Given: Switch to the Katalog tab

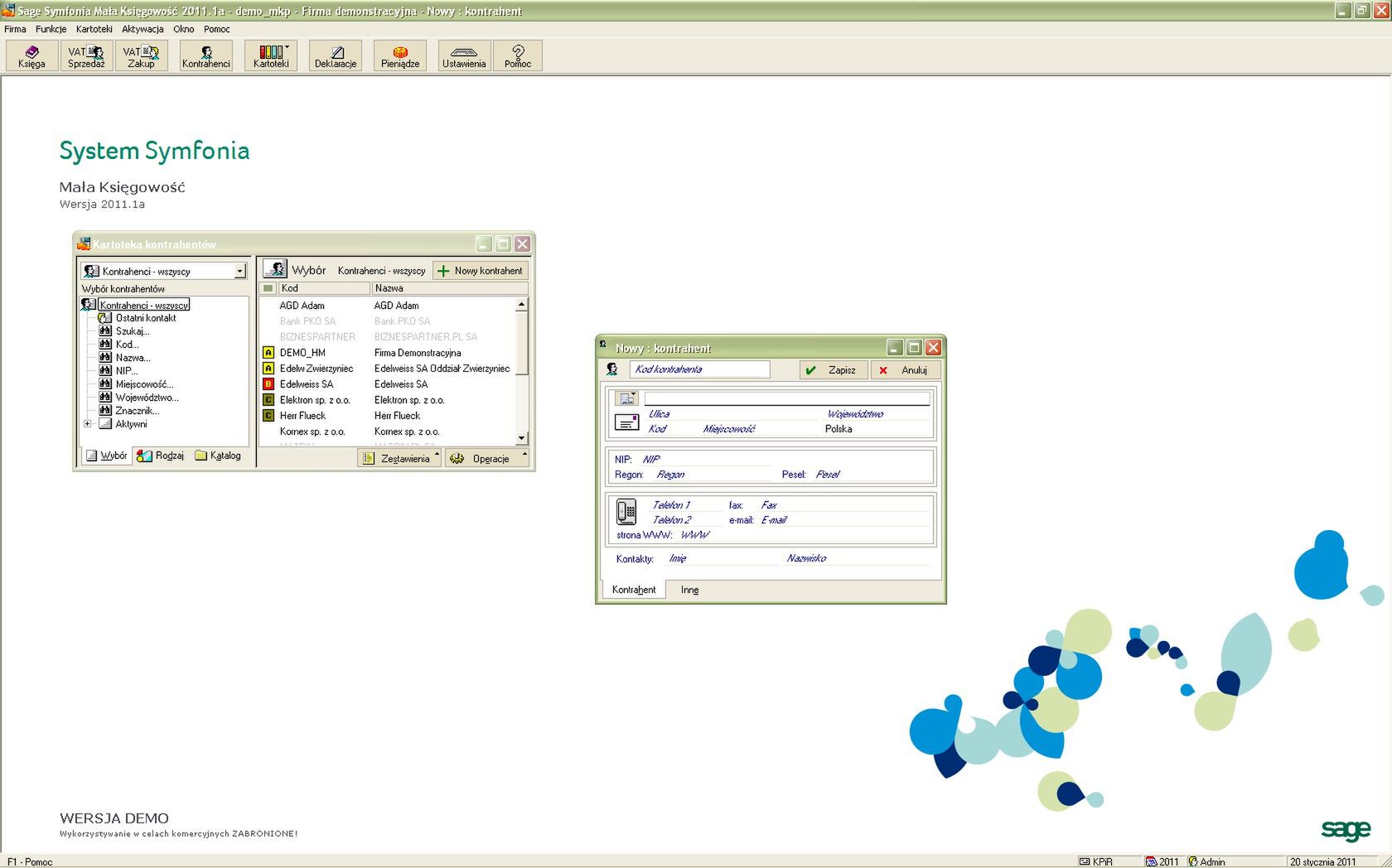Looking at the screenshot, I should [218, 456].
